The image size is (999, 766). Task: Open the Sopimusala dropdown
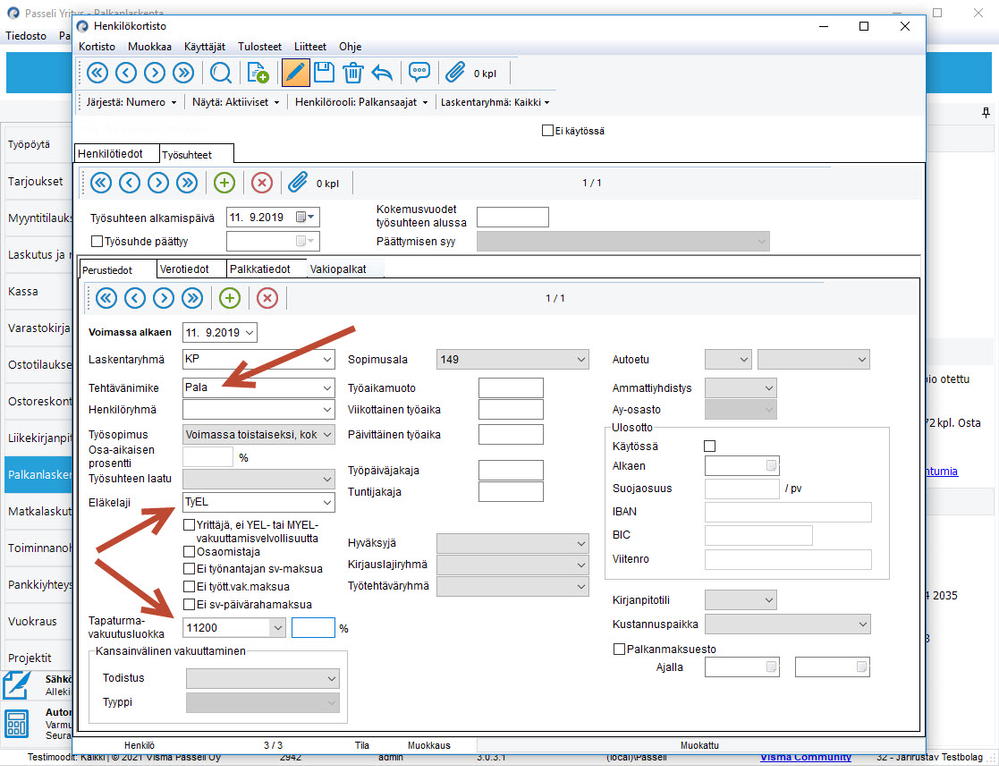(580, 359)
